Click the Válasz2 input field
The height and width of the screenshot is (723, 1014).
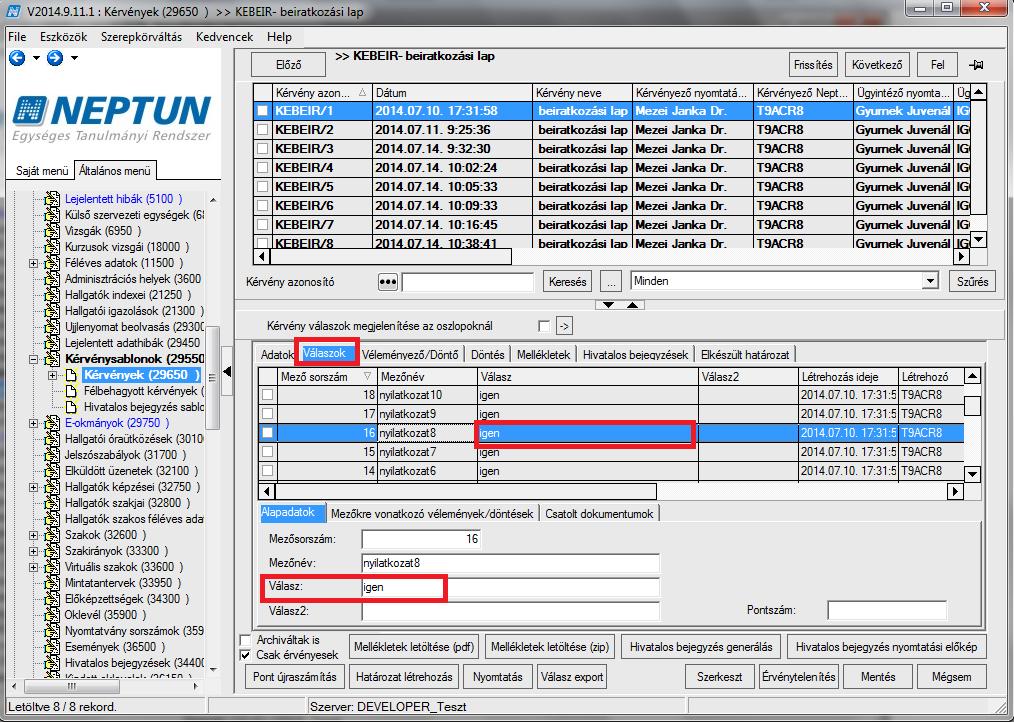click(510, 611)
